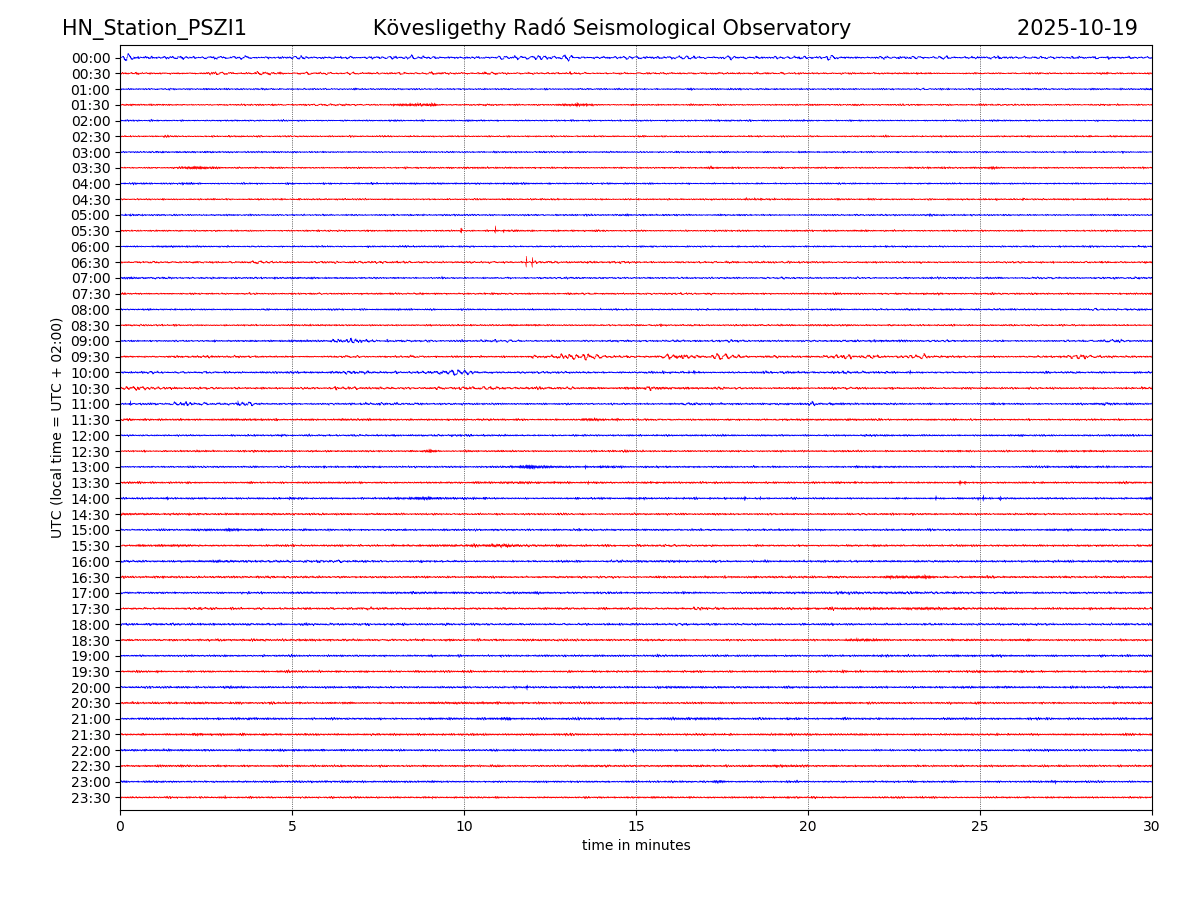This screenshot has width=1200, height=900.
Task: Pick the 16:30 row time label
Action: [x=90, y=578]
